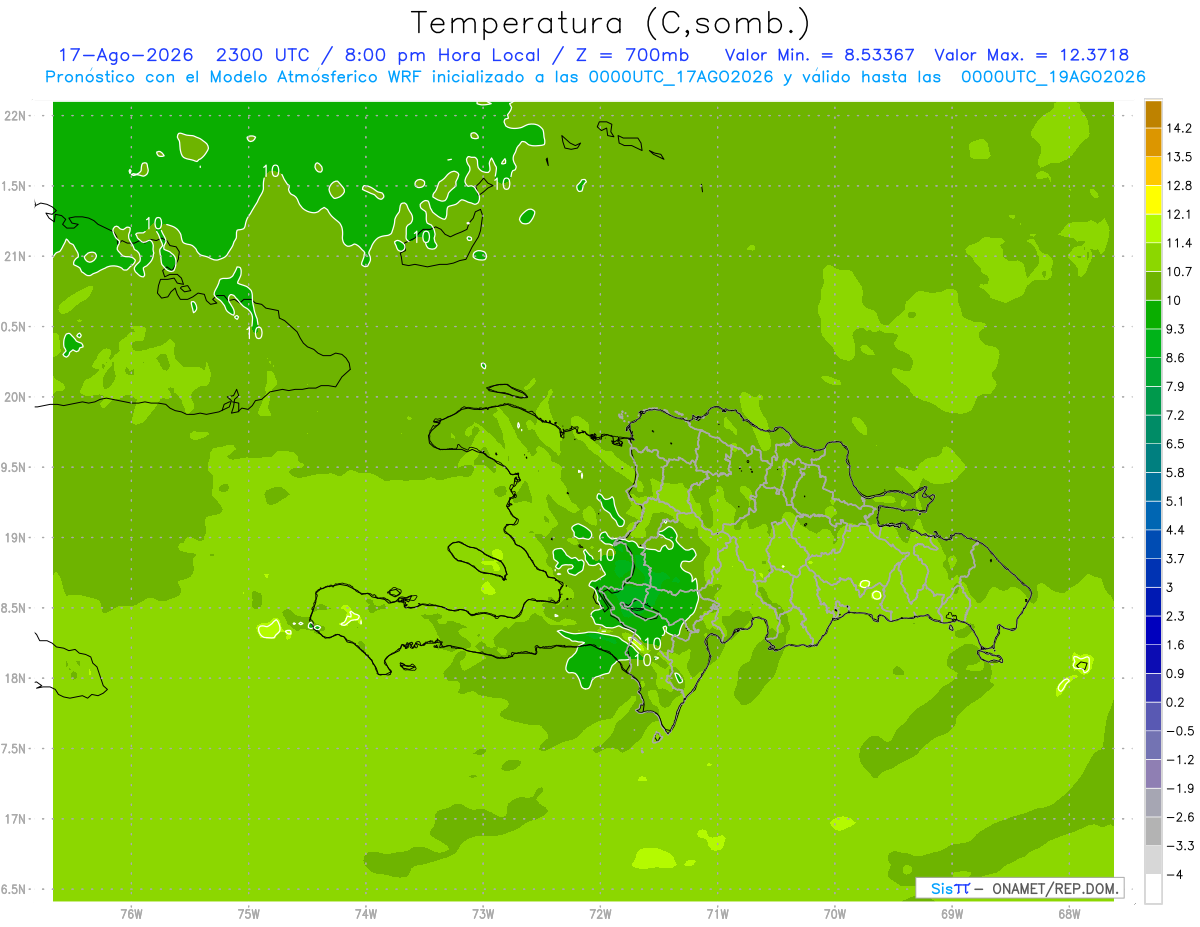Click the white color band below -4
1200x927 pixels.
[x=1153, y=888]
